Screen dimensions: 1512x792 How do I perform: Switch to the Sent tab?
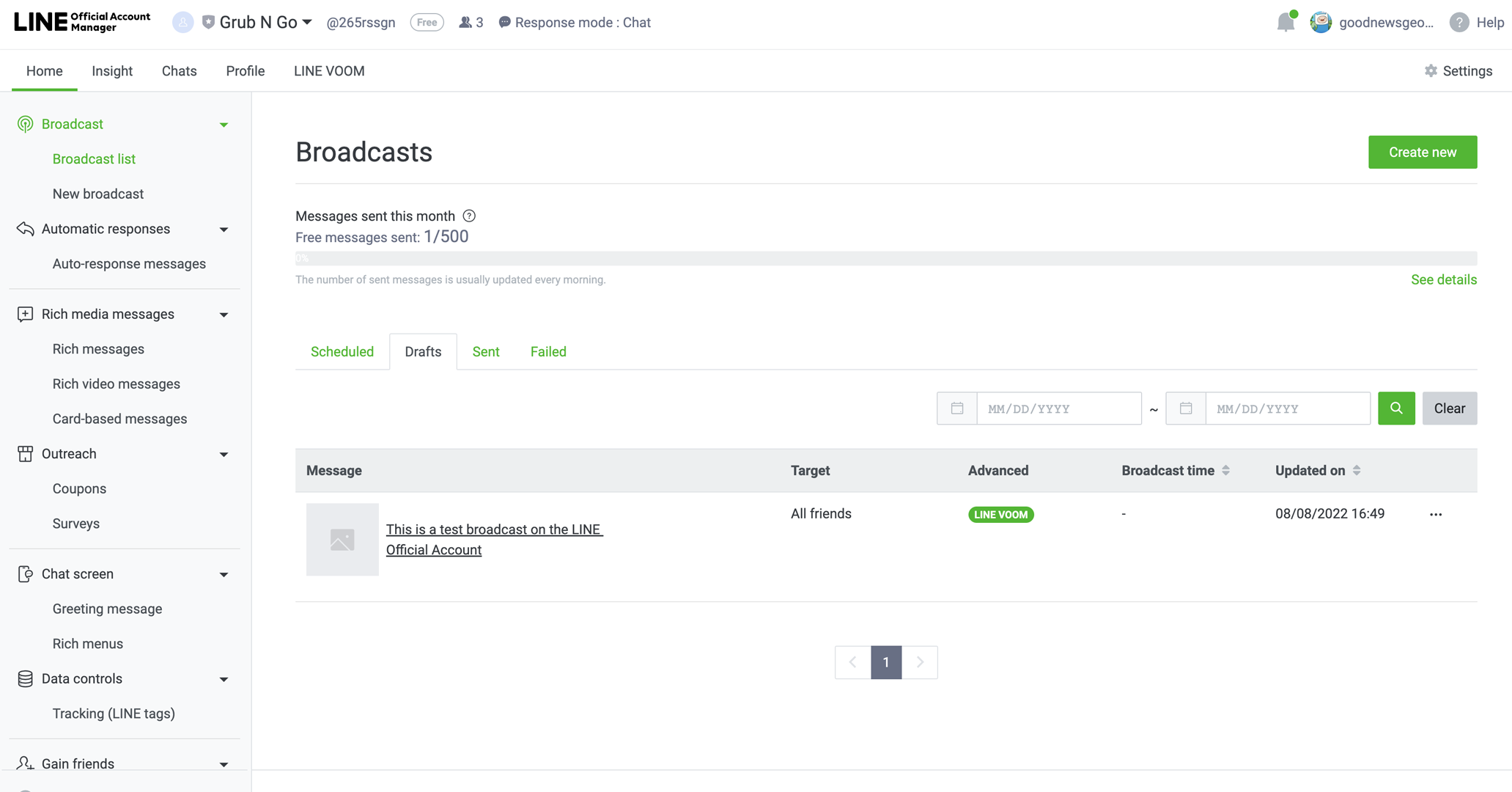coord(486,352)
